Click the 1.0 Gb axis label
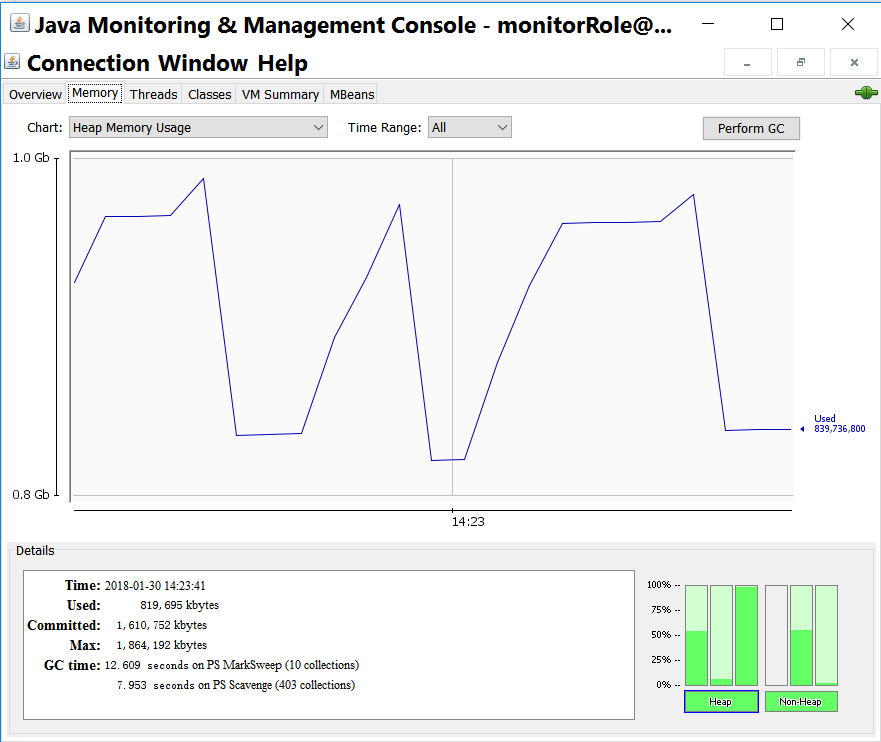The width and height of the screenshot is (881, 742). click(x=31, y=158)
